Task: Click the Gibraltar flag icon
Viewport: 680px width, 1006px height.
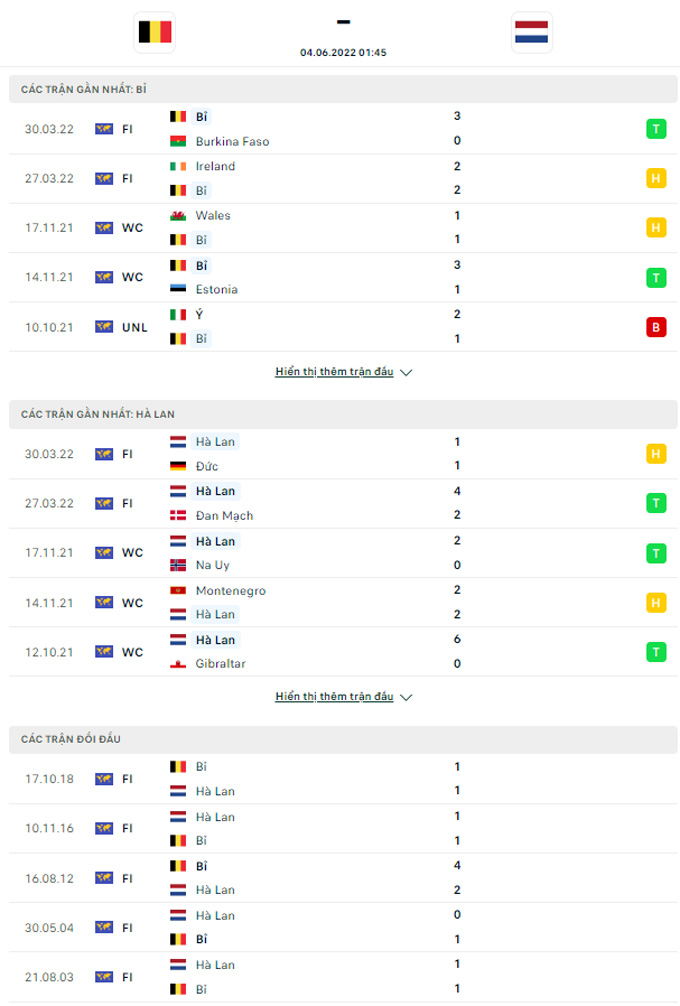Action: point(178,664)
